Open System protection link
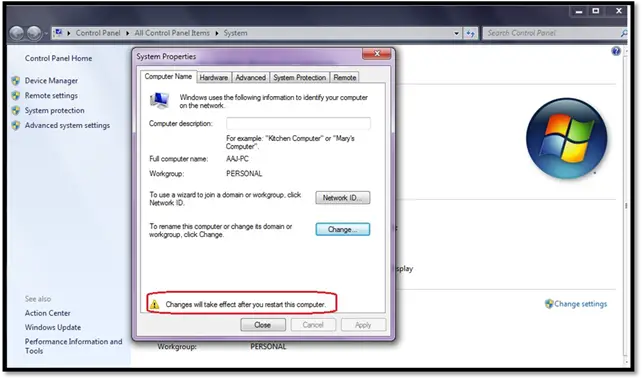 point(54,110)
